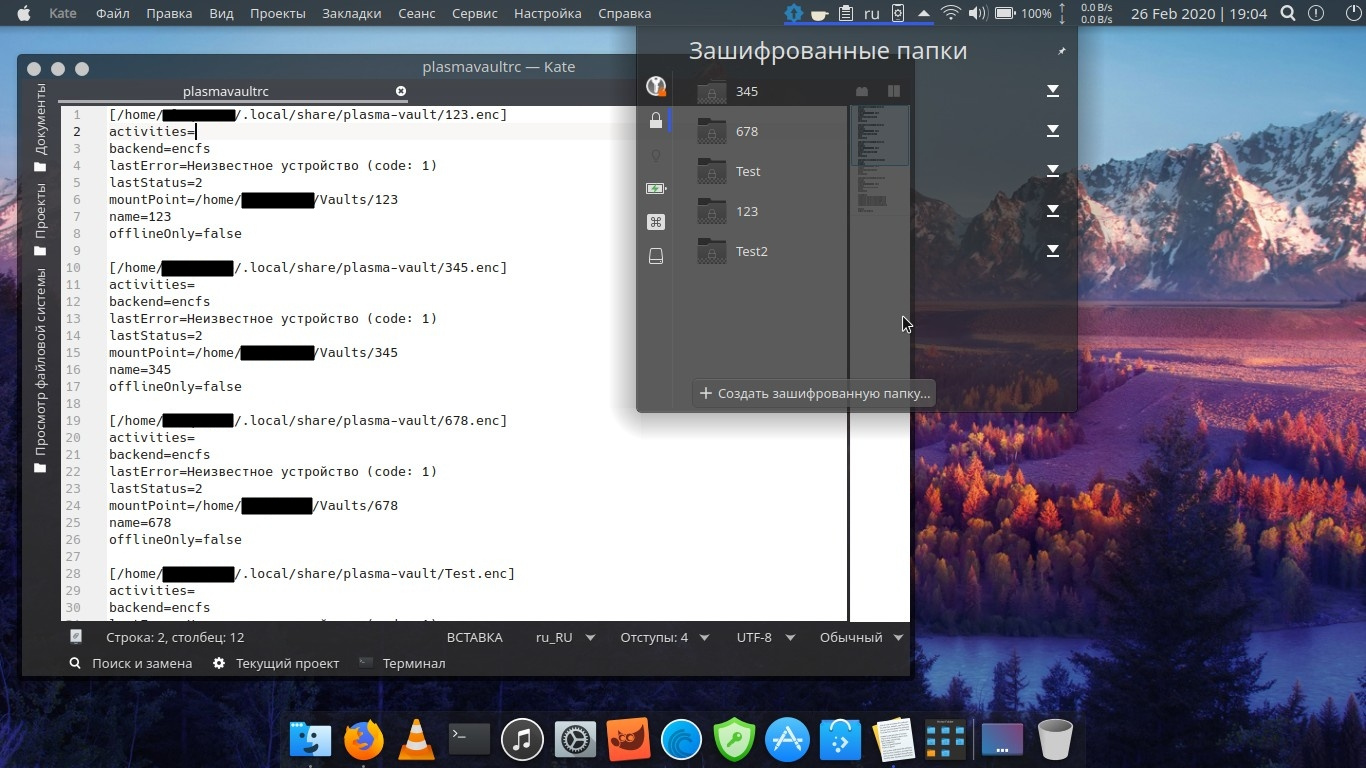The width and height of the screenshot is (1366, 768).
Task: Click the document status icon in status bar
Action: click(76, 636)
